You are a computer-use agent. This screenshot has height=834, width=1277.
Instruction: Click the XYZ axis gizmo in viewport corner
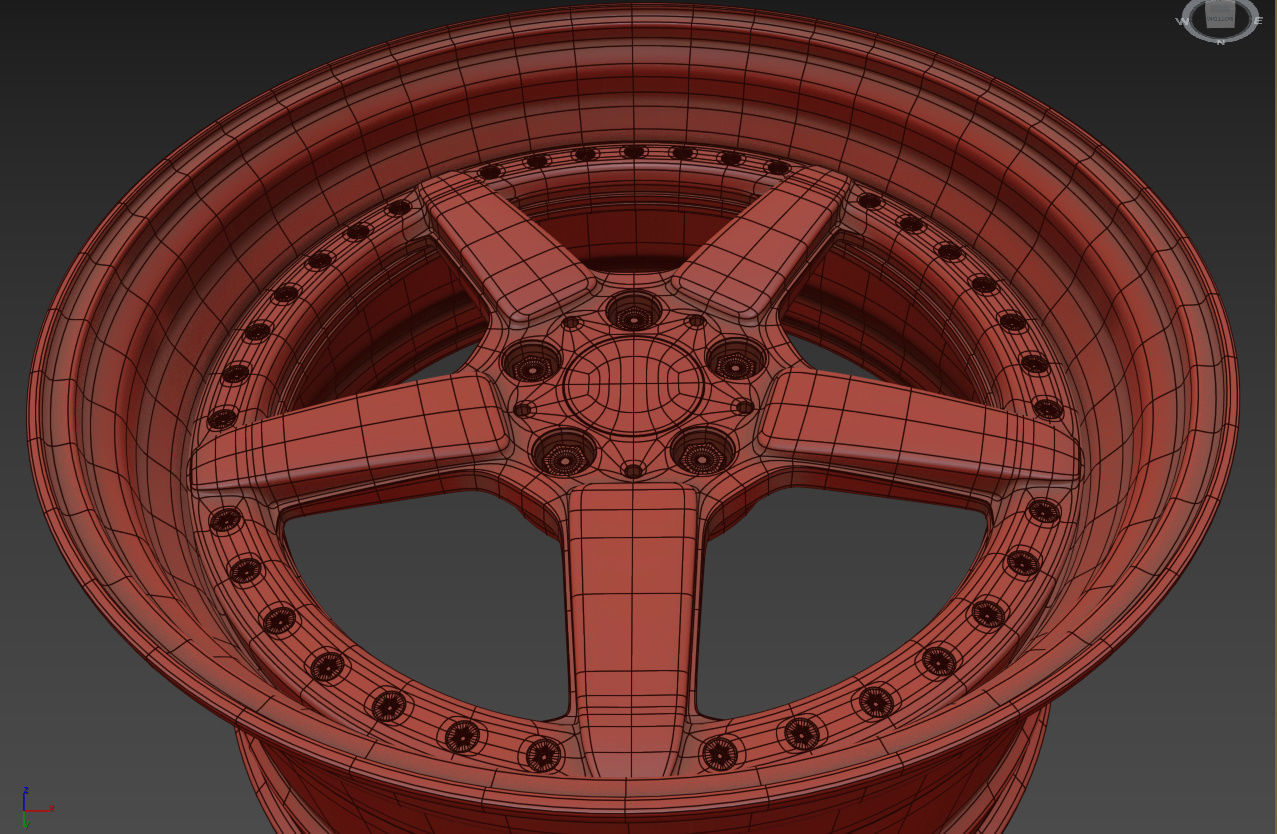tap(37, 807)
